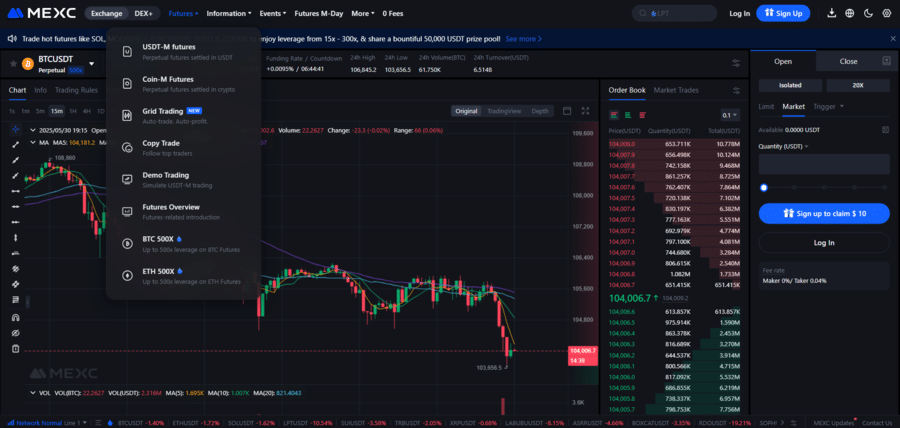Open ticker bar preferences icon
The image size is (900, 428).
click(736, 63)
